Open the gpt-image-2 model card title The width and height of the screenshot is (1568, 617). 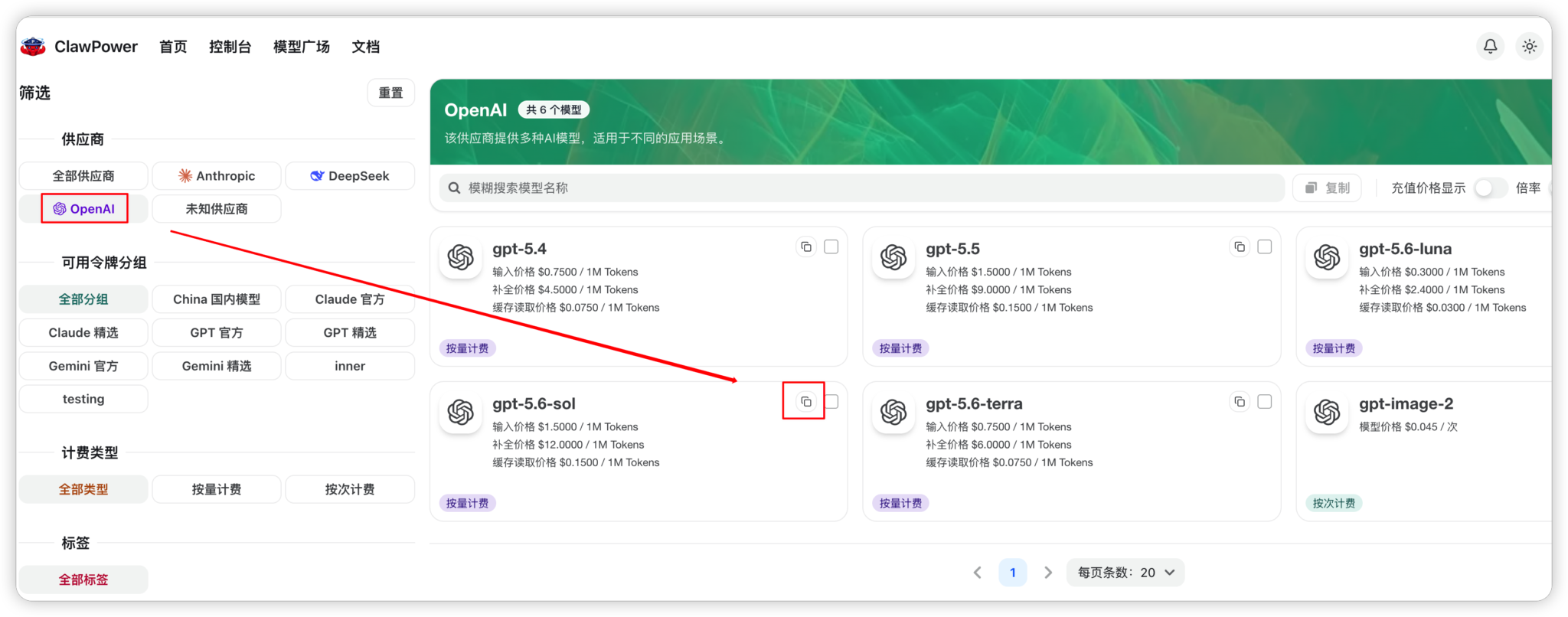tap(1406, 403)
